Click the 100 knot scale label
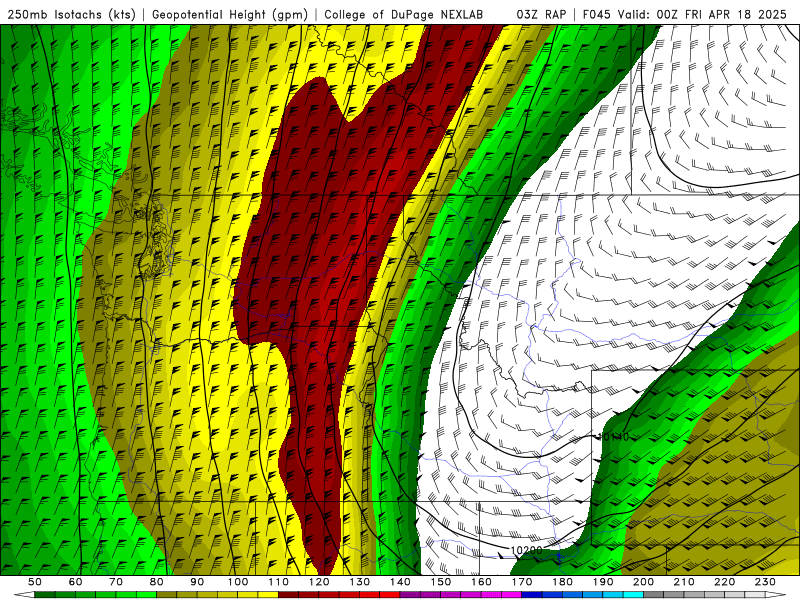Viewport: 800px width, 600px height. (238, 582)
